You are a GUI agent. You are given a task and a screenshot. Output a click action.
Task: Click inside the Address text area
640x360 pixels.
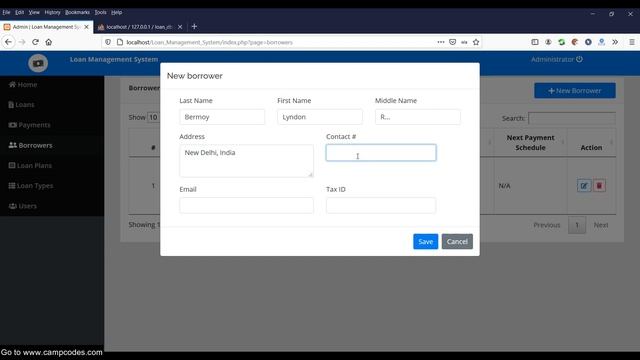point(247,161)
